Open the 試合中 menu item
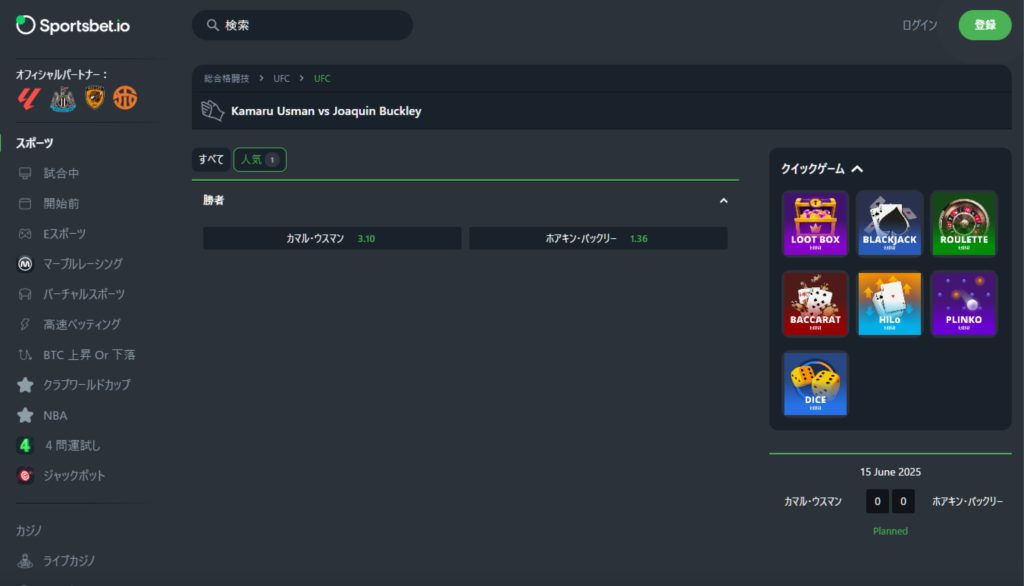1024x586 pixels. pos(61,173)
